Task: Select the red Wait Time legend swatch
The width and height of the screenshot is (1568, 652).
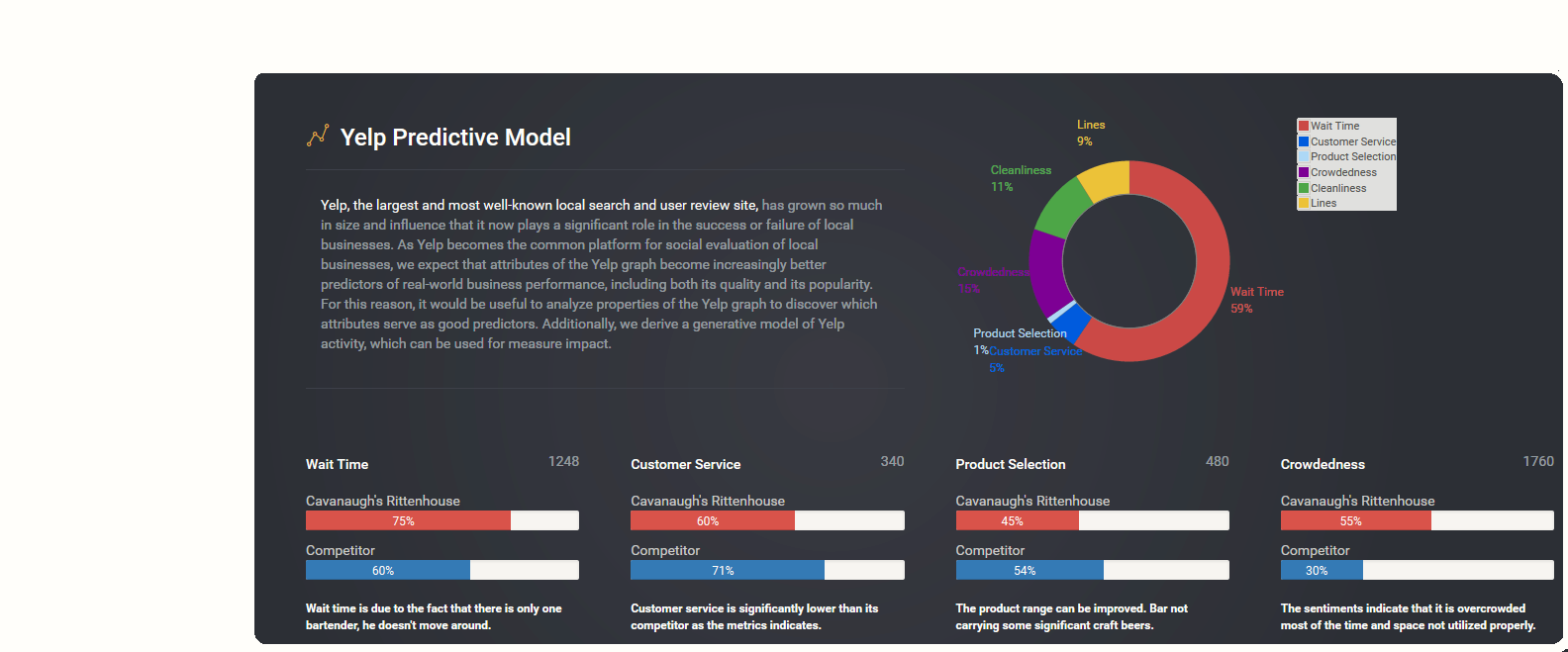Action: click(1304, 126)
